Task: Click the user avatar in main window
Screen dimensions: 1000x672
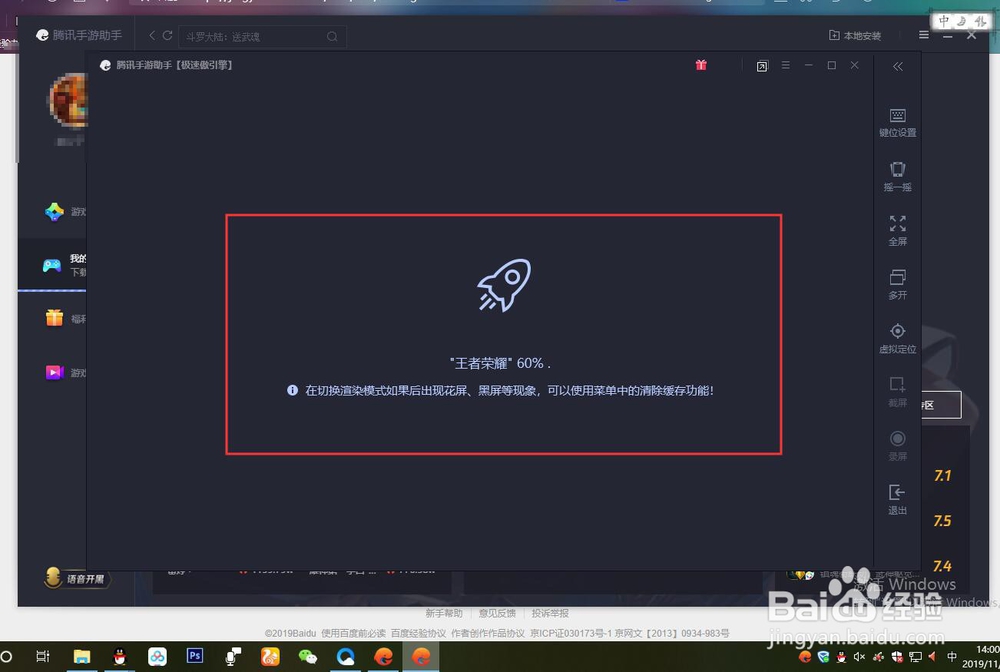Action: click(68, 101)
